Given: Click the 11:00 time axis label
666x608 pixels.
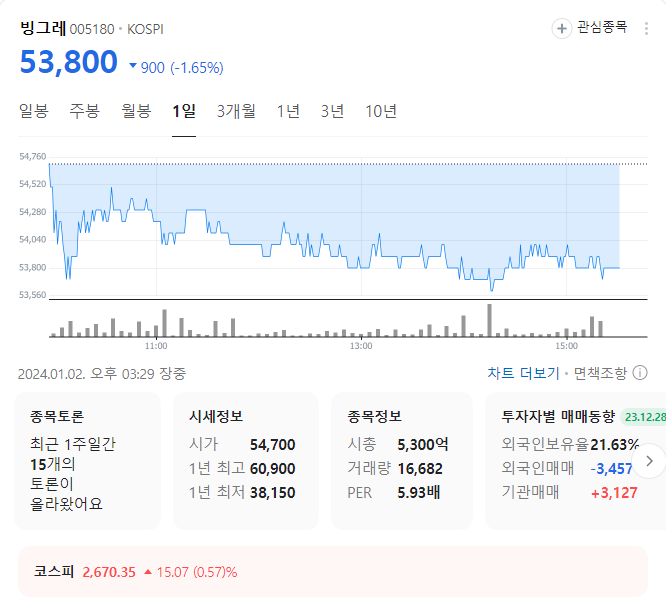Looking at the screenshot, I should [x=156, y=346].
